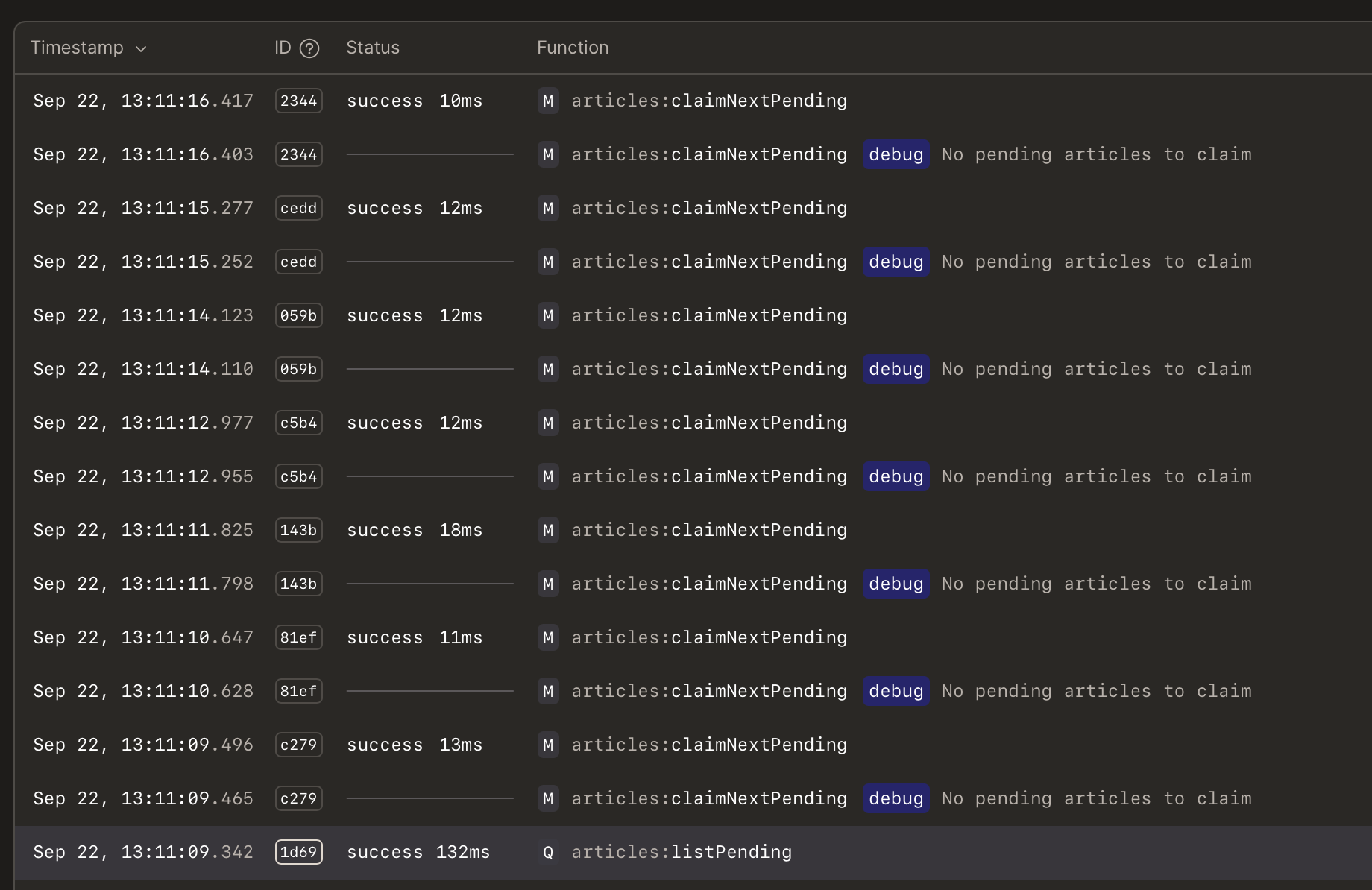1372x890 pixels.
Task: Click M mutation badge at 13:11:16.403 row
Action: click(548, 154)
